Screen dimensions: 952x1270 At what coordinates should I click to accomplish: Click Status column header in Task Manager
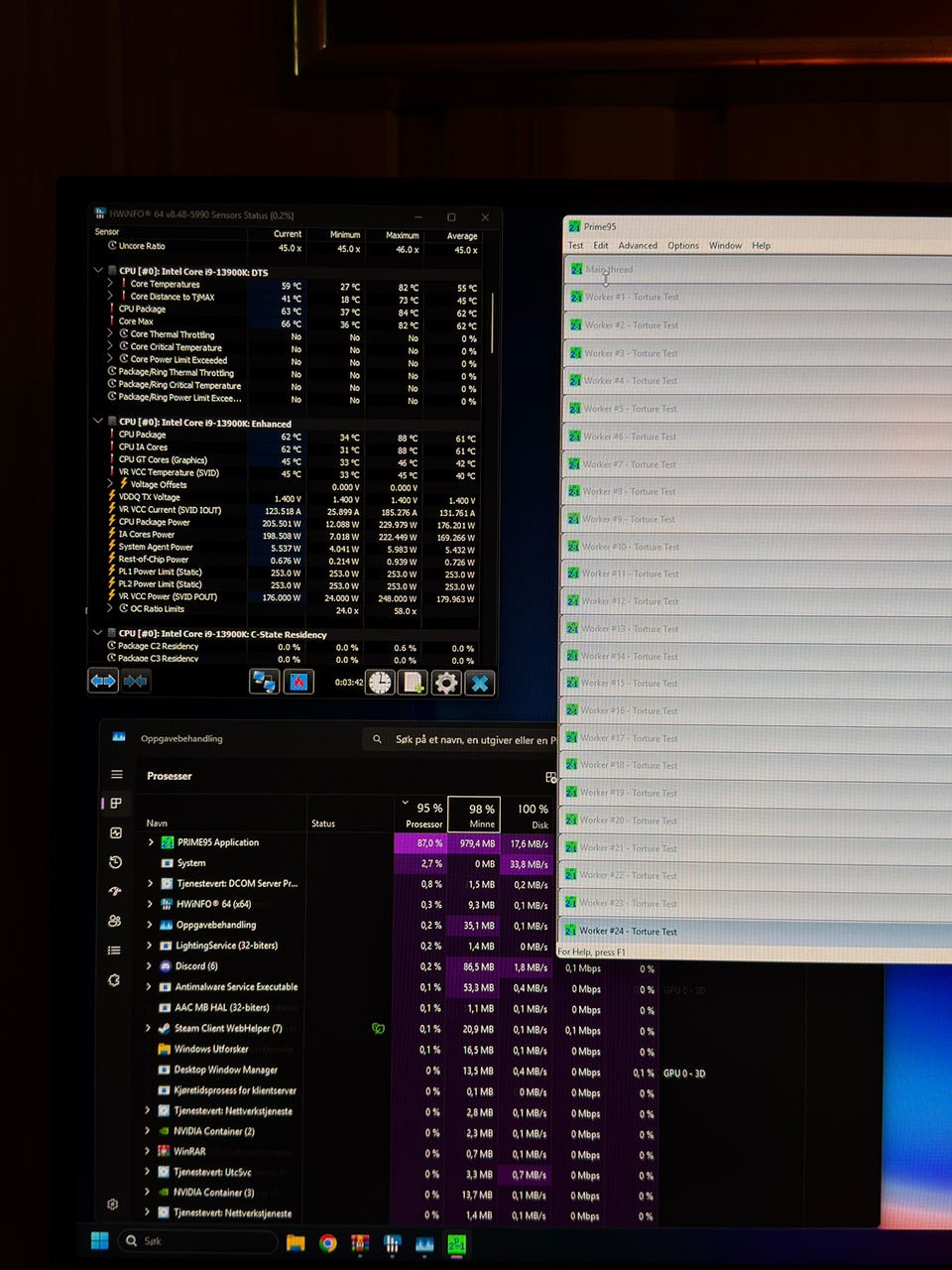(323, 824)
